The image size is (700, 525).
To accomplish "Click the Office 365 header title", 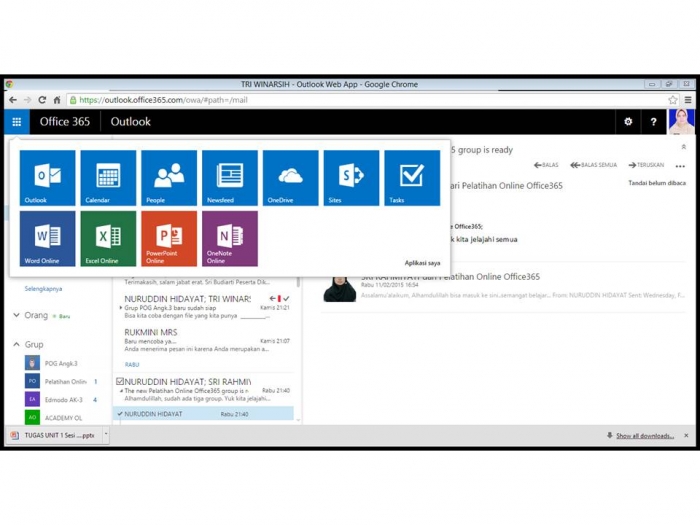I will [x=65, y=121].
